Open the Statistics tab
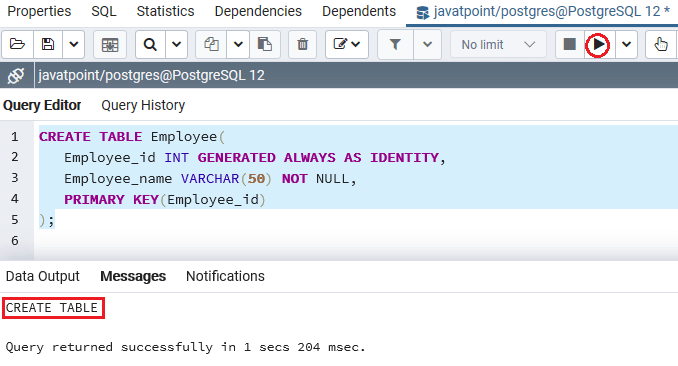678x366 pixels. pos(166,11)
